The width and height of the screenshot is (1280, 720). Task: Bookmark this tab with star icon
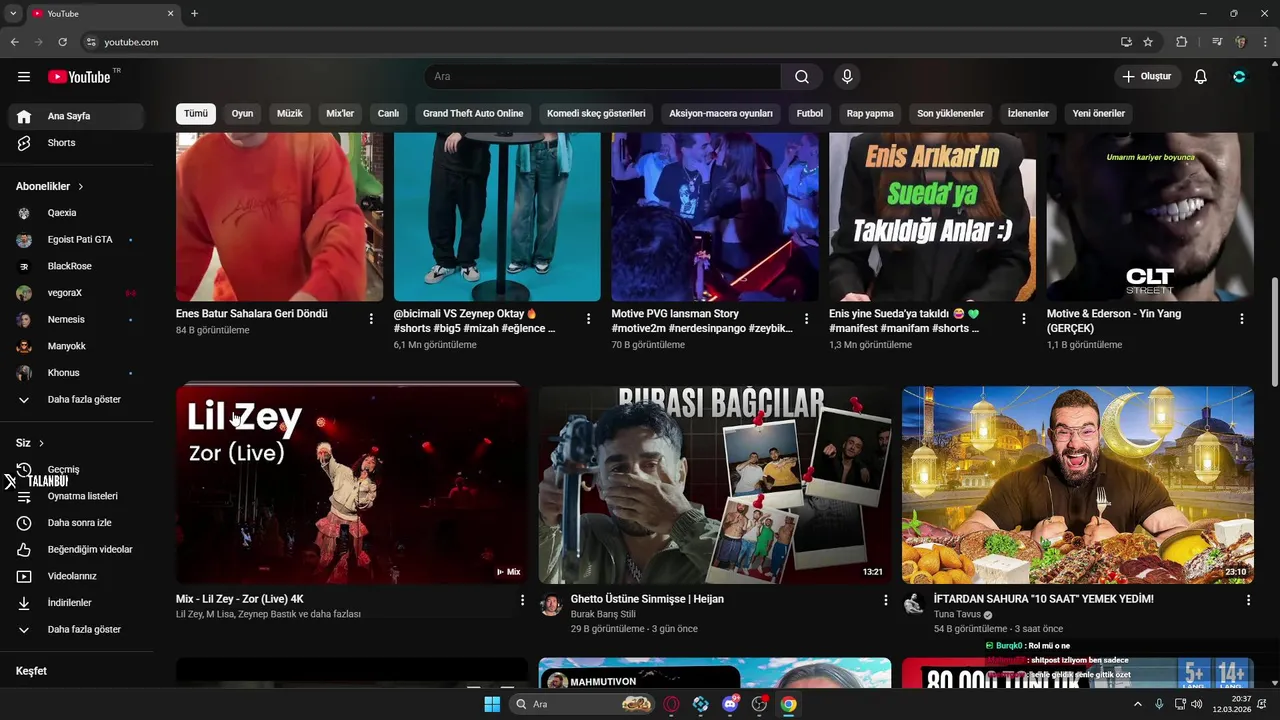click(1148, 42)
